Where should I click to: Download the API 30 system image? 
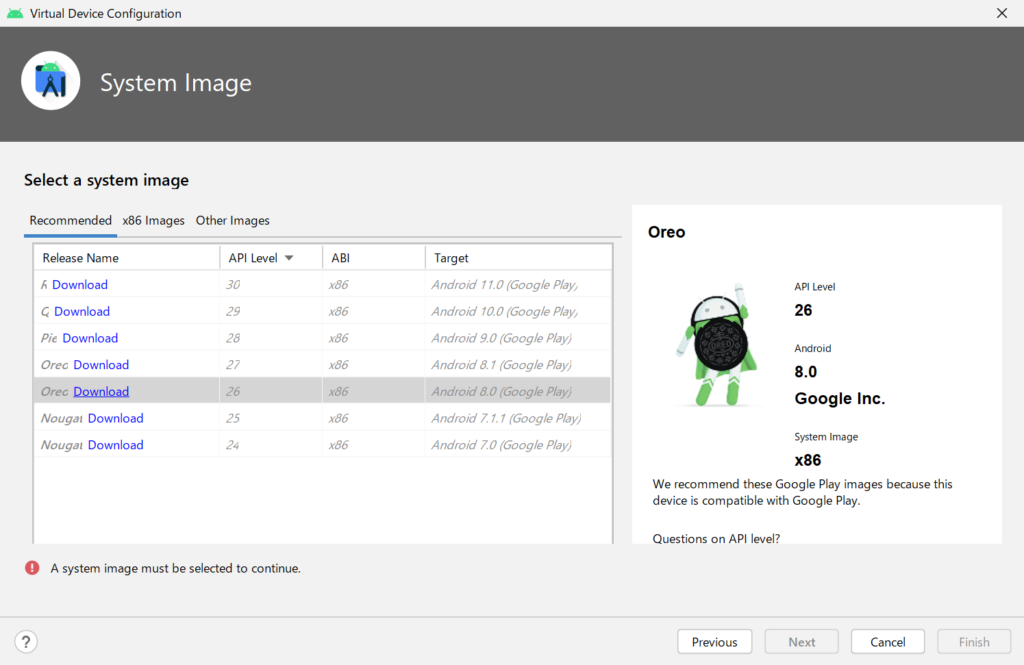tap(80, 285)
